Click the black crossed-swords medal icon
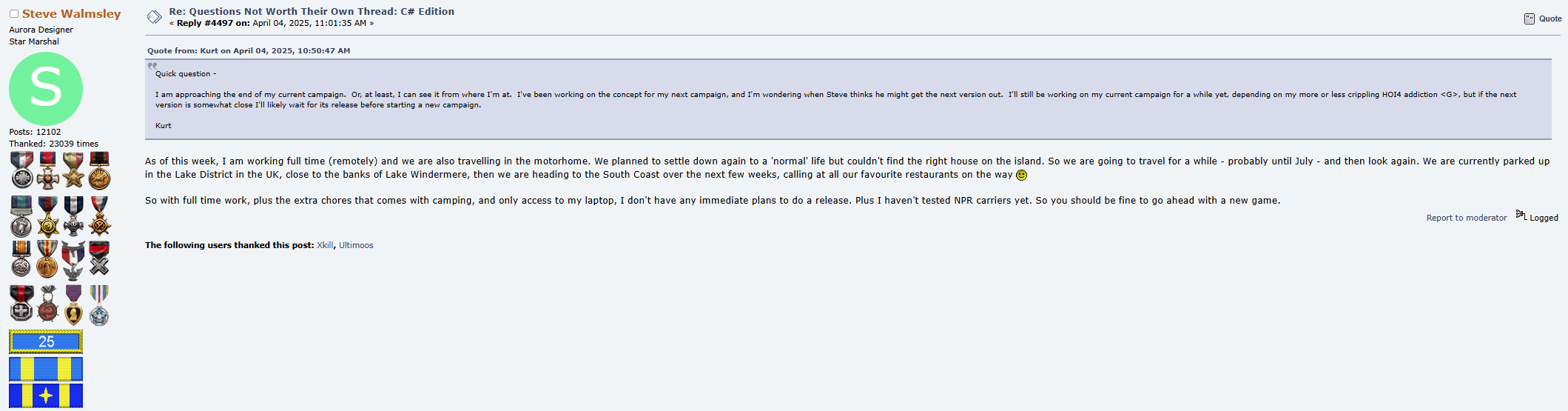Viewport: 1568px width, 411px height. click(x=99, y=258)
